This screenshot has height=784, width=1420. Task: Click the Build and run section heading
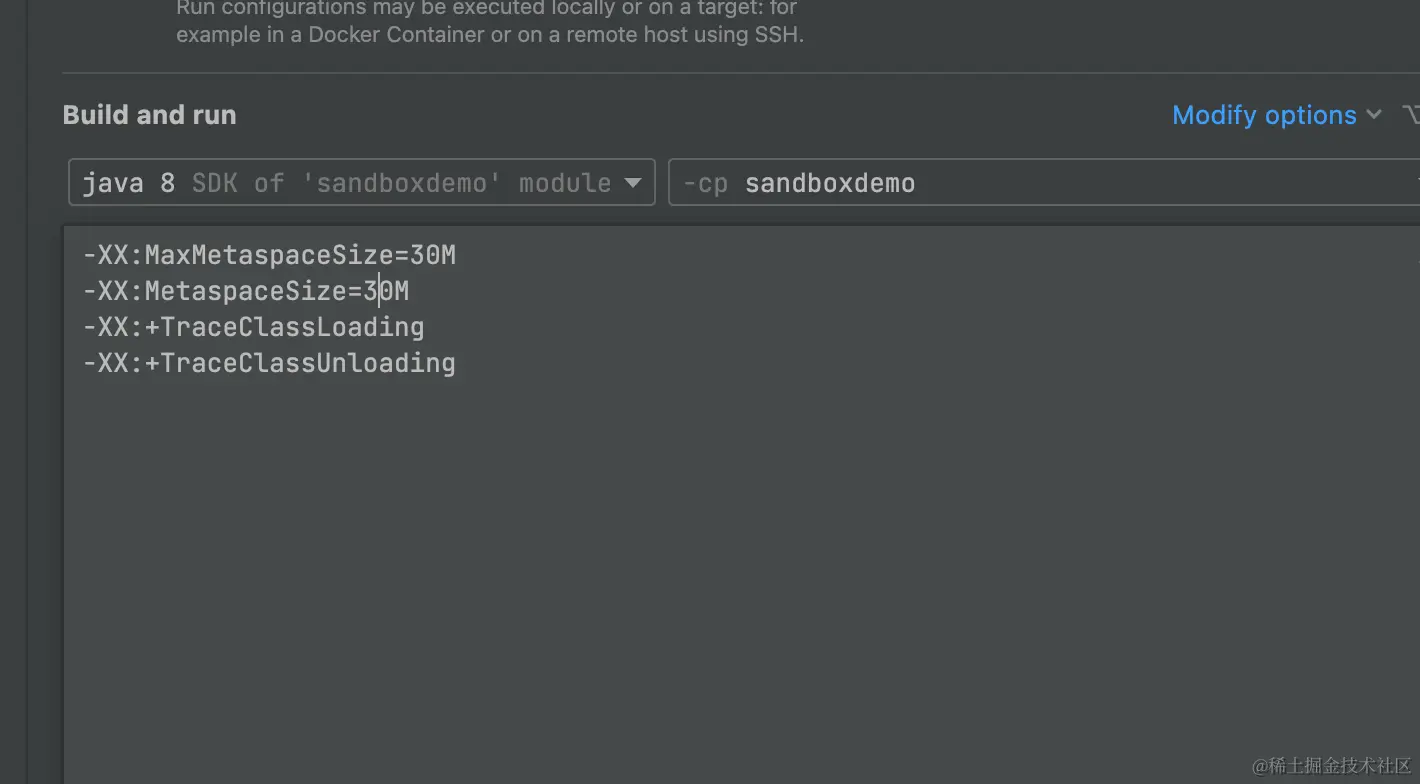click(x=149, y=114)
